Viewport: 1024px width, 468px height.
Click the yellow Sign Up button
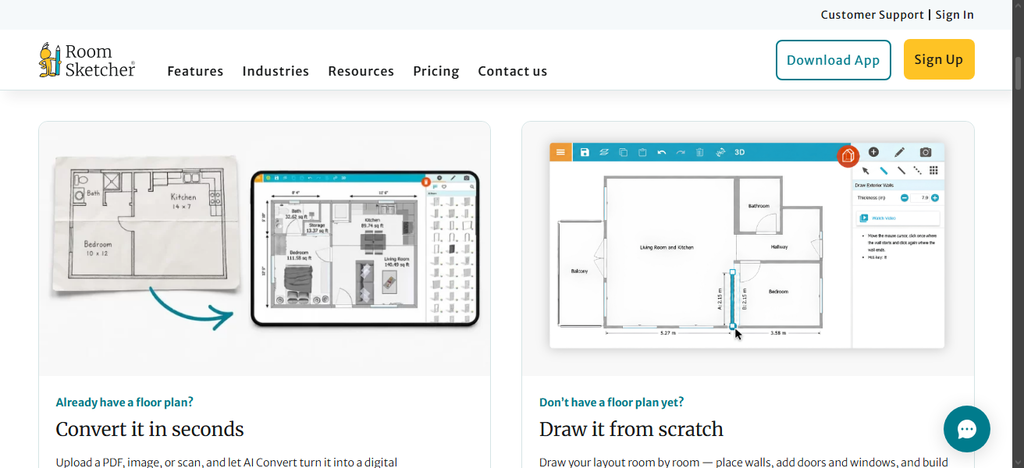pos(938,59)
